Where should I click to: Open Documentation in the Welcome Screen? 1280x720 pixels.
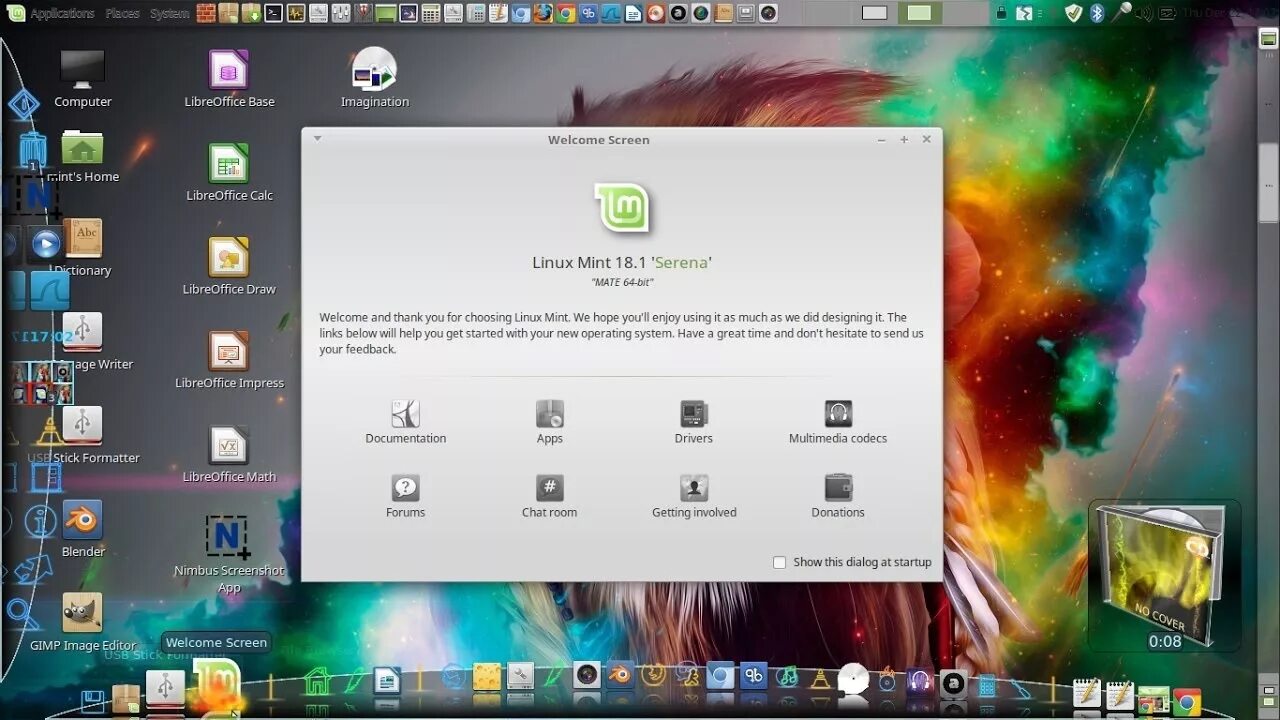tap(405, 422)
